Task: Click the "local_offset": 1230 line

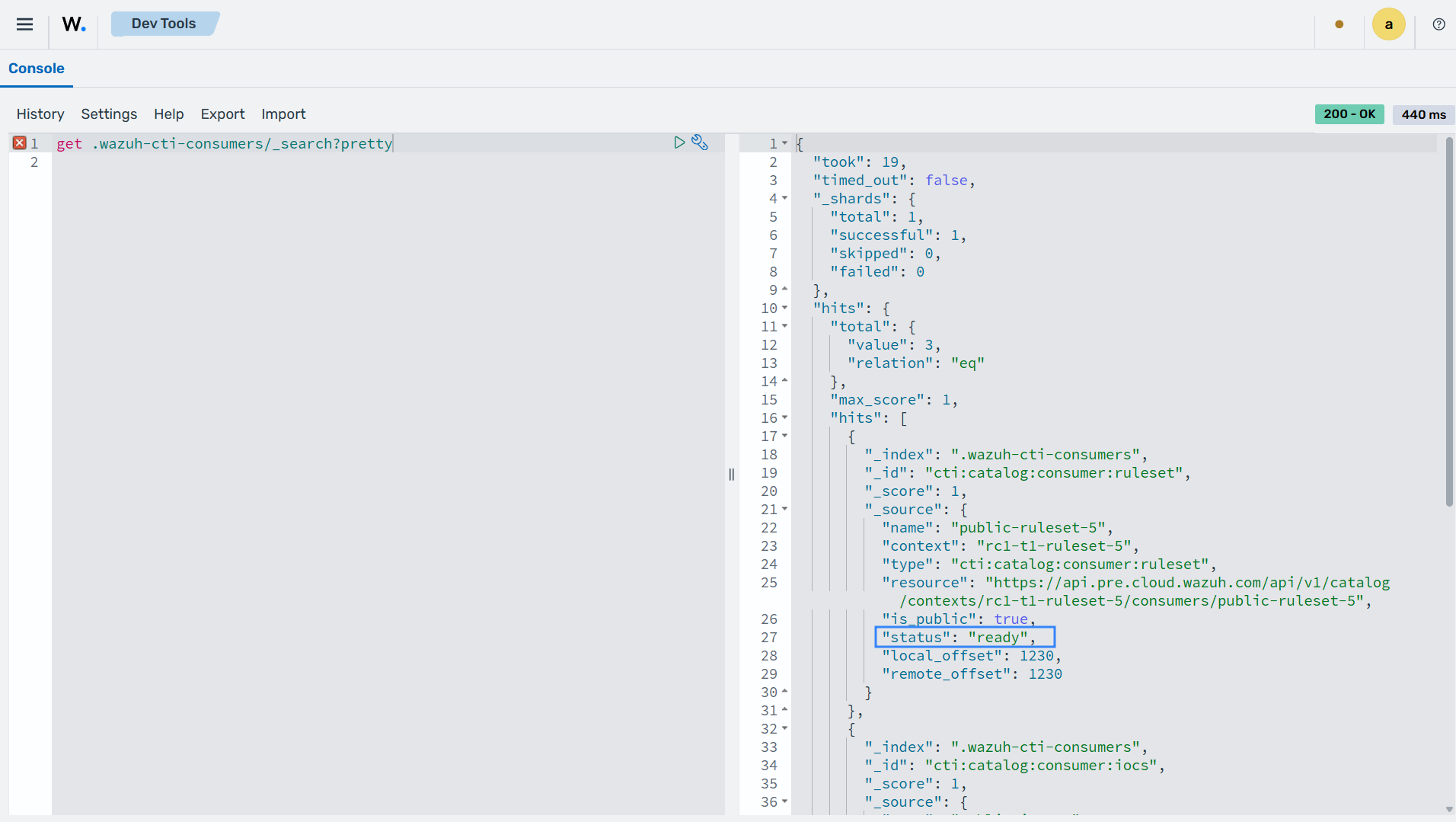Action: click(x=971, y=655)
